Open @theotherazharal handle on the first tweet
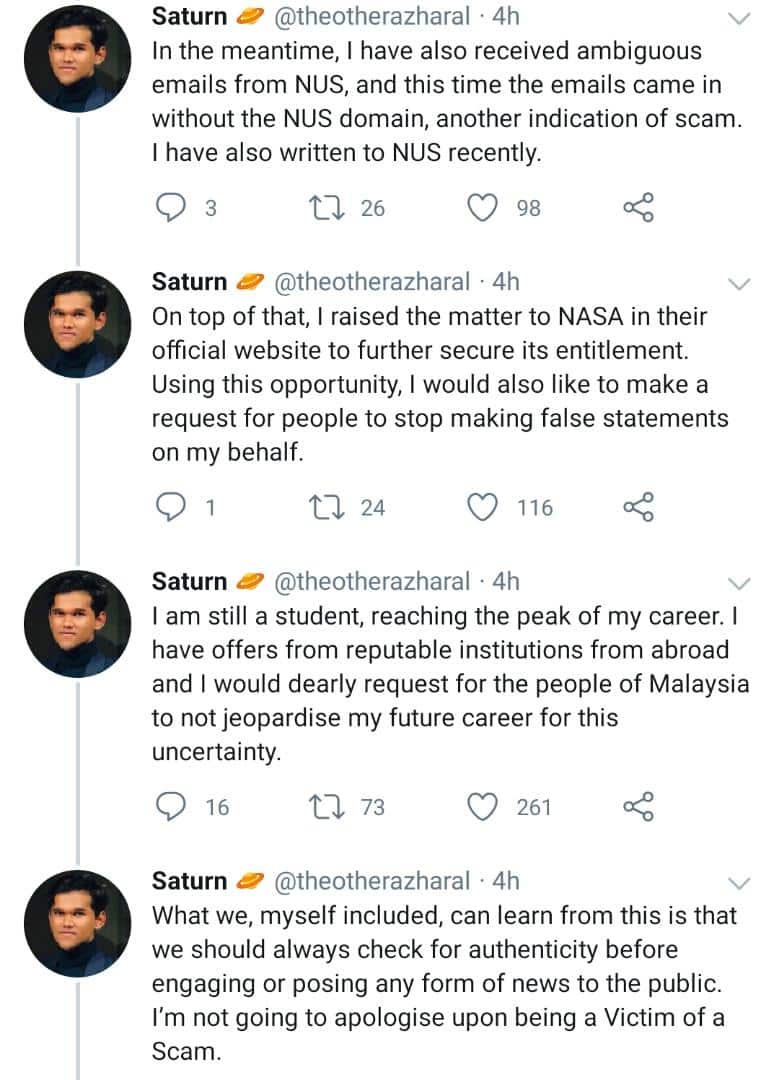This screenshot has height=1080, width=779. point(373,17)
